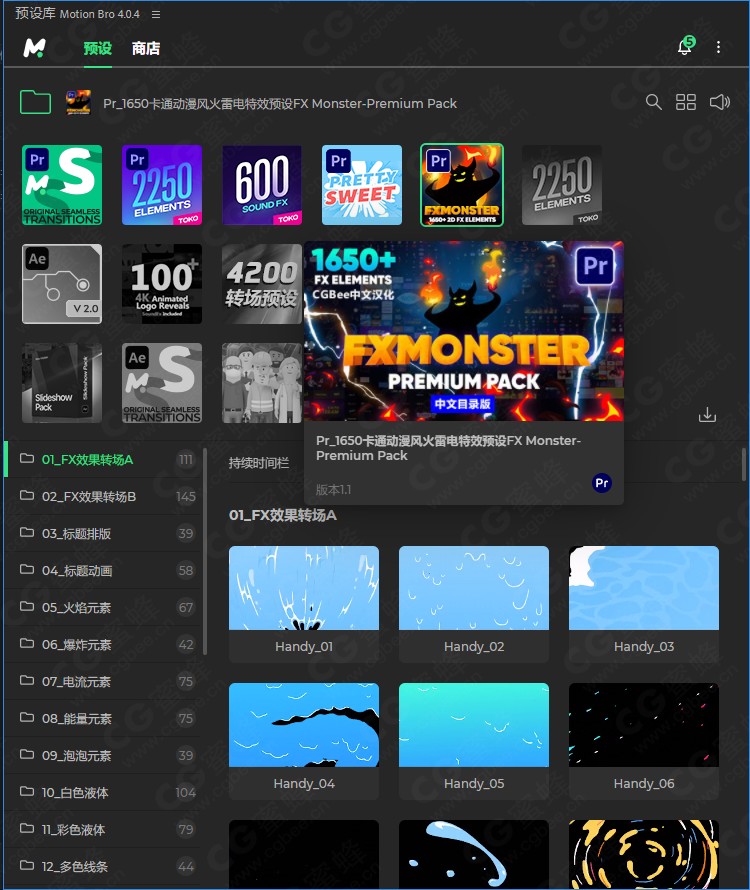Open category 05_火焰元素
Viewport: 750px width, 890px height.
tap(103, 607)
